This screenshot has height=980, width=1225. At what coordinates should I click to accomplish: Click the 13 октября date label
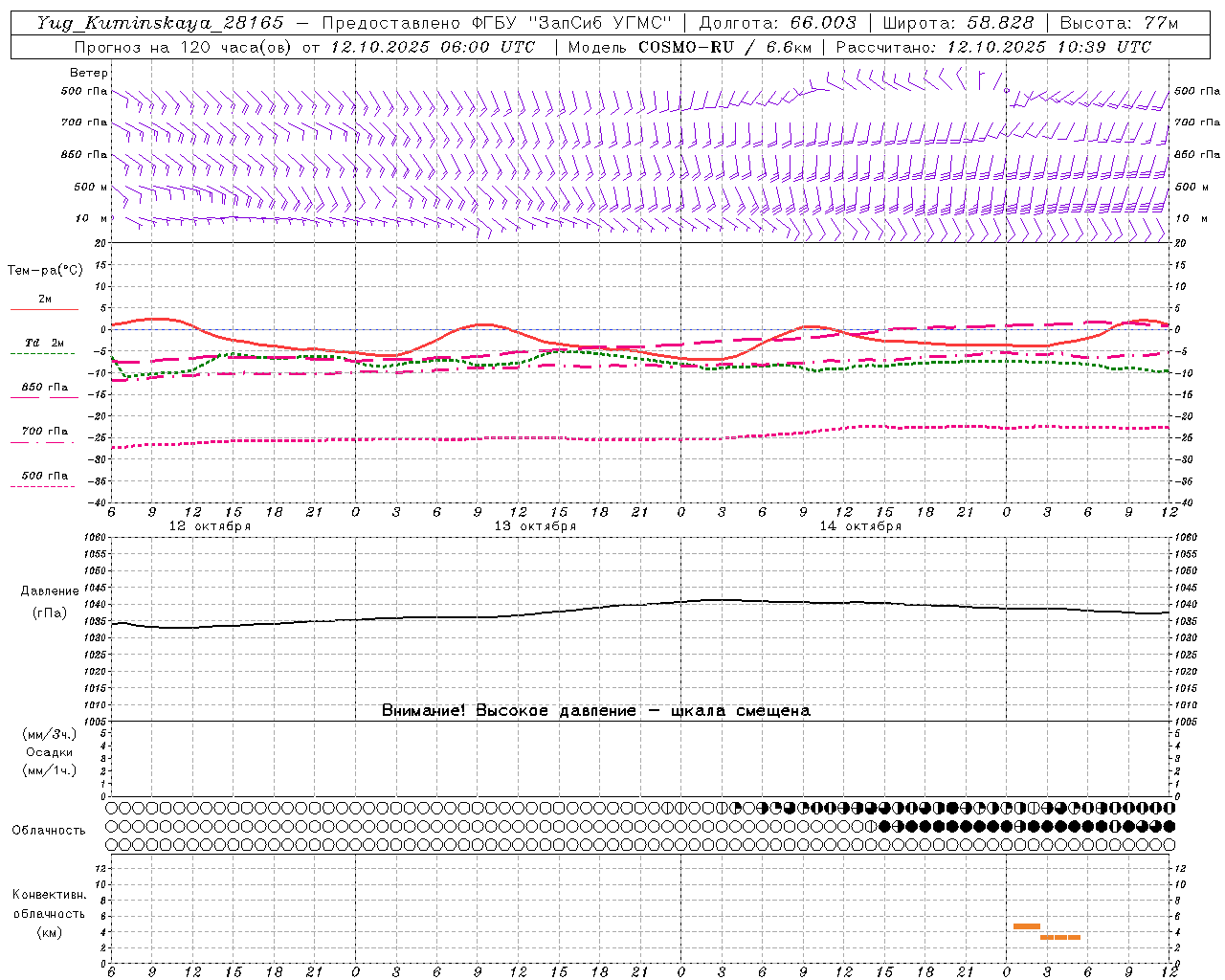tap(535, 526)
